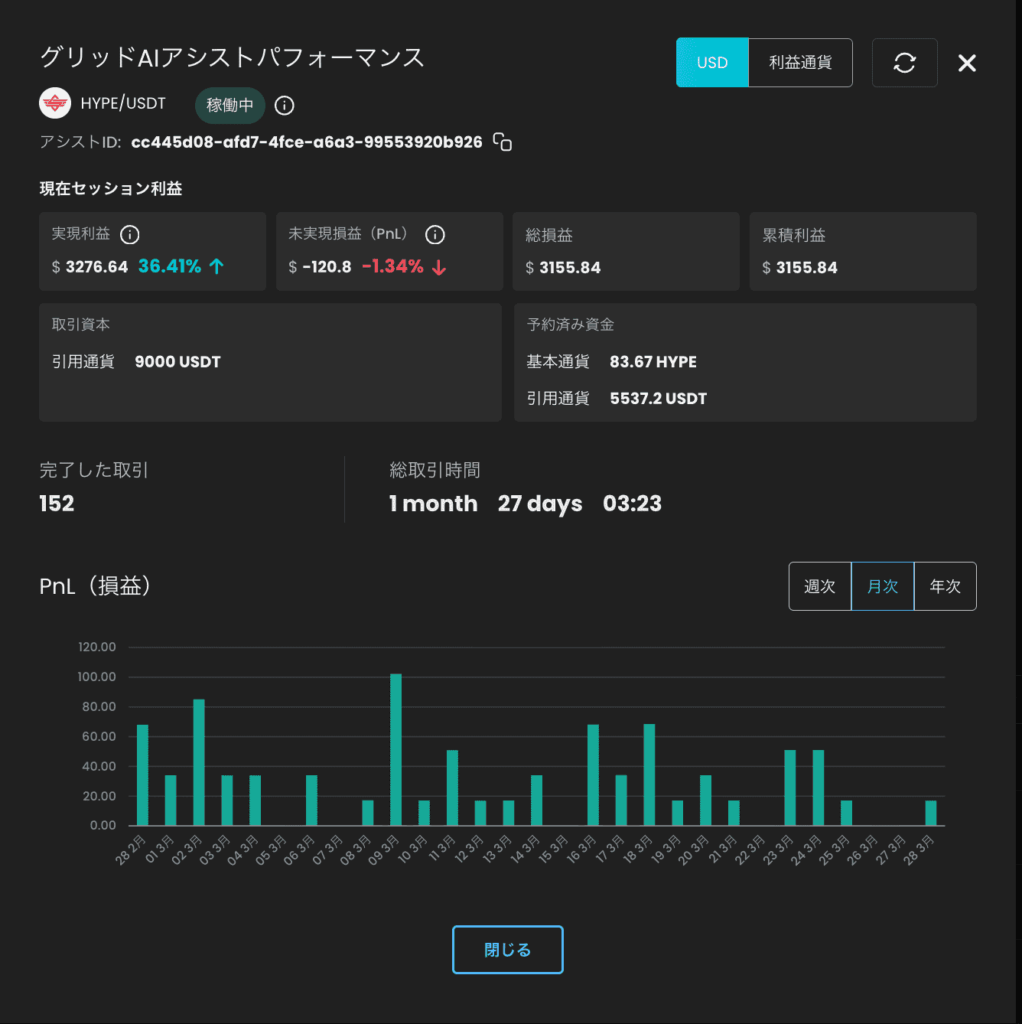The image size is (1022, 1024).
Task: Click the info icon beside 未実現損益（PnL）
Action: (435, 234)
